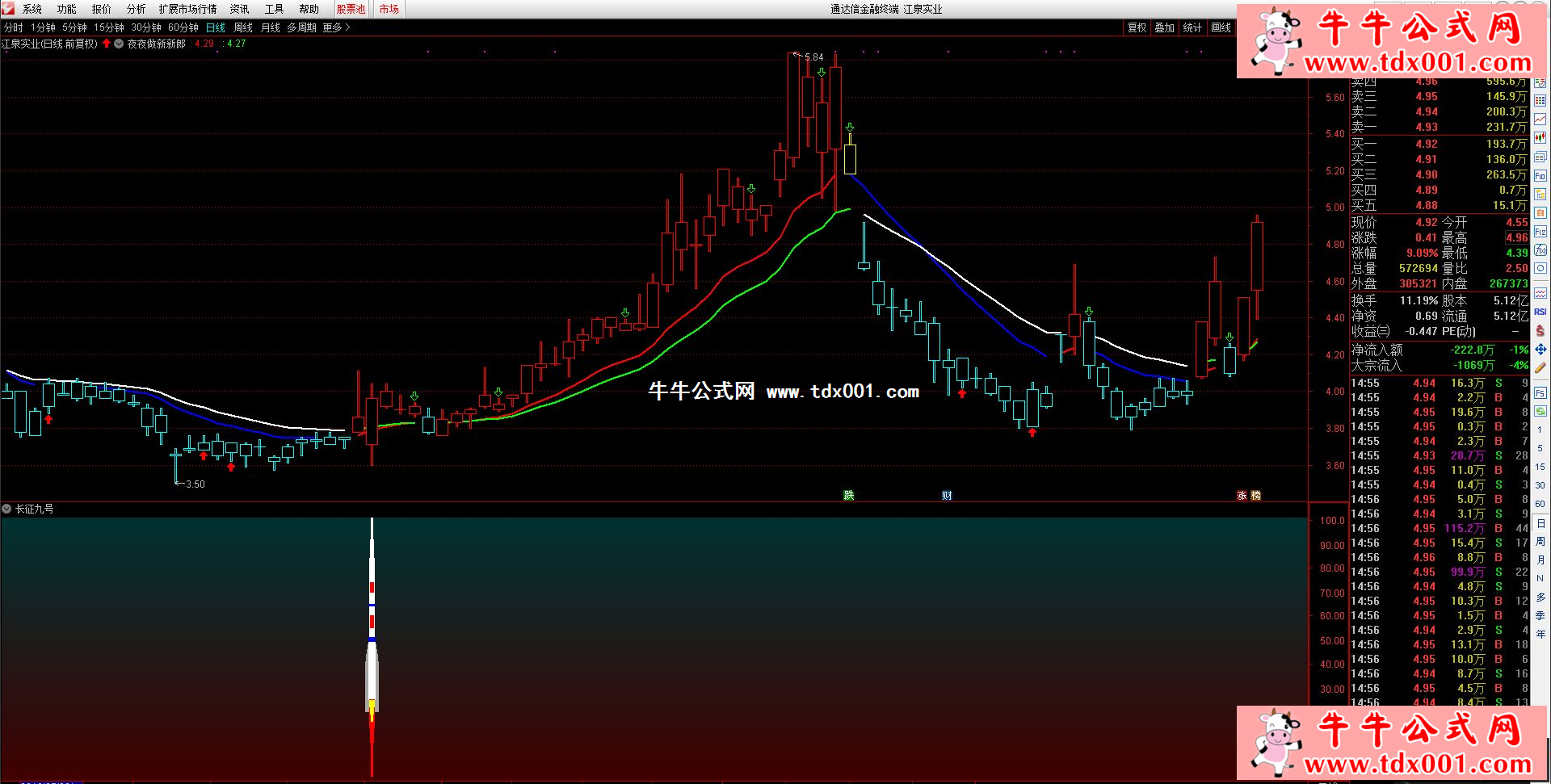
Task: Expand the 长征九号 indicator dropdown arrow
Action: (x=6, y=509)
